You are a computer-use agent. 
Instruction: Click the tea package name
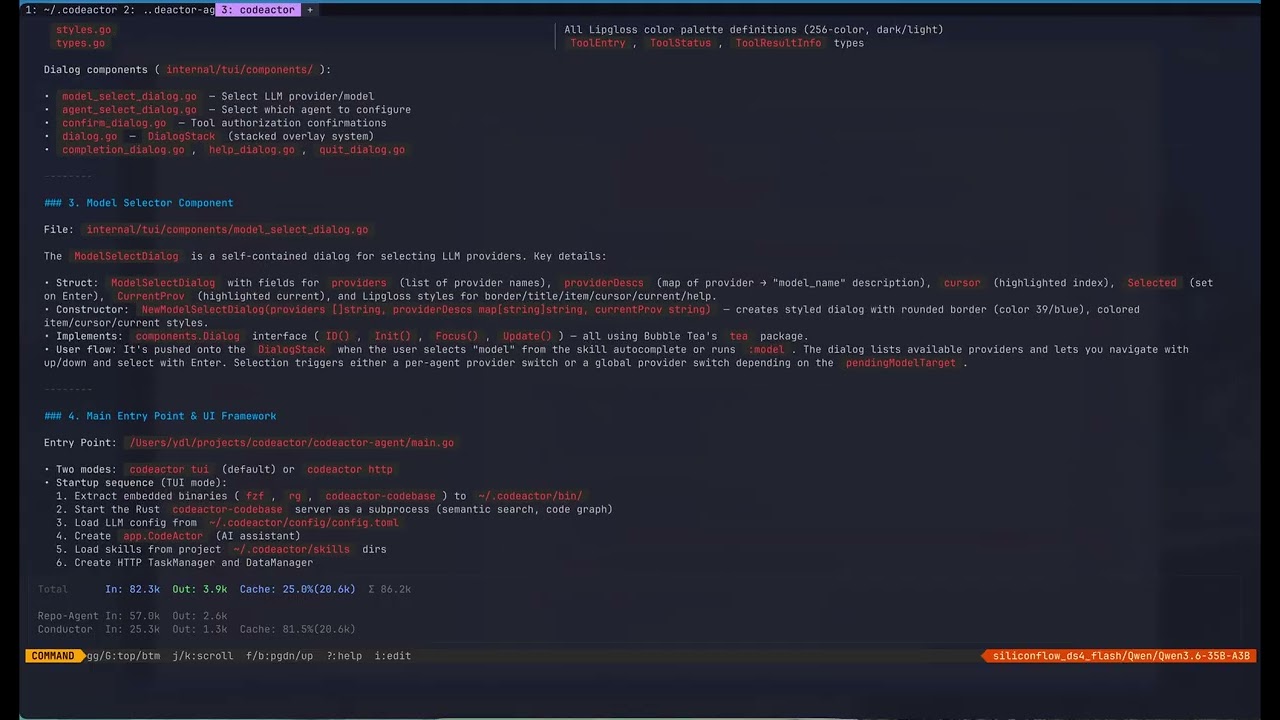739,336
